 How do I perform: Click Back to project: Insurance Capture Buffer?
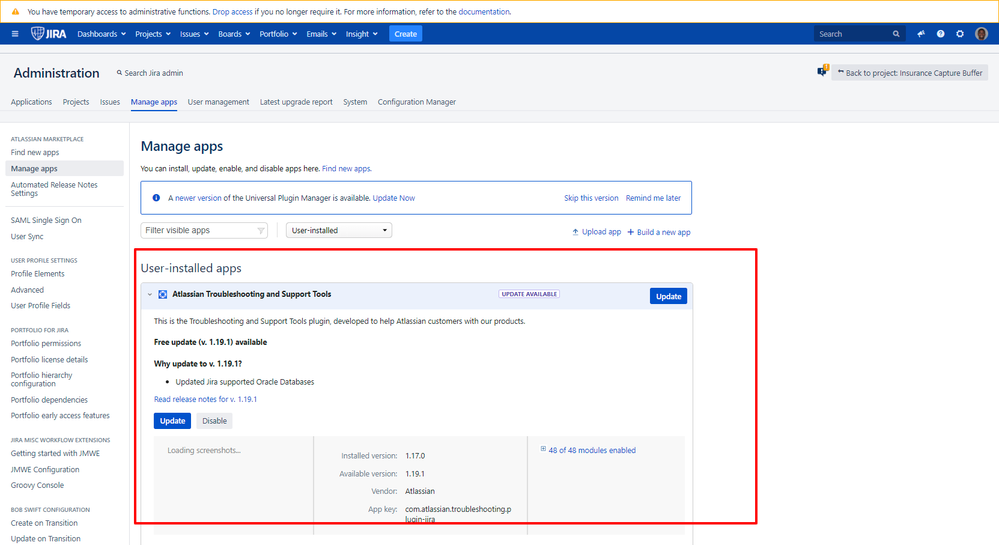coord(910,73)
